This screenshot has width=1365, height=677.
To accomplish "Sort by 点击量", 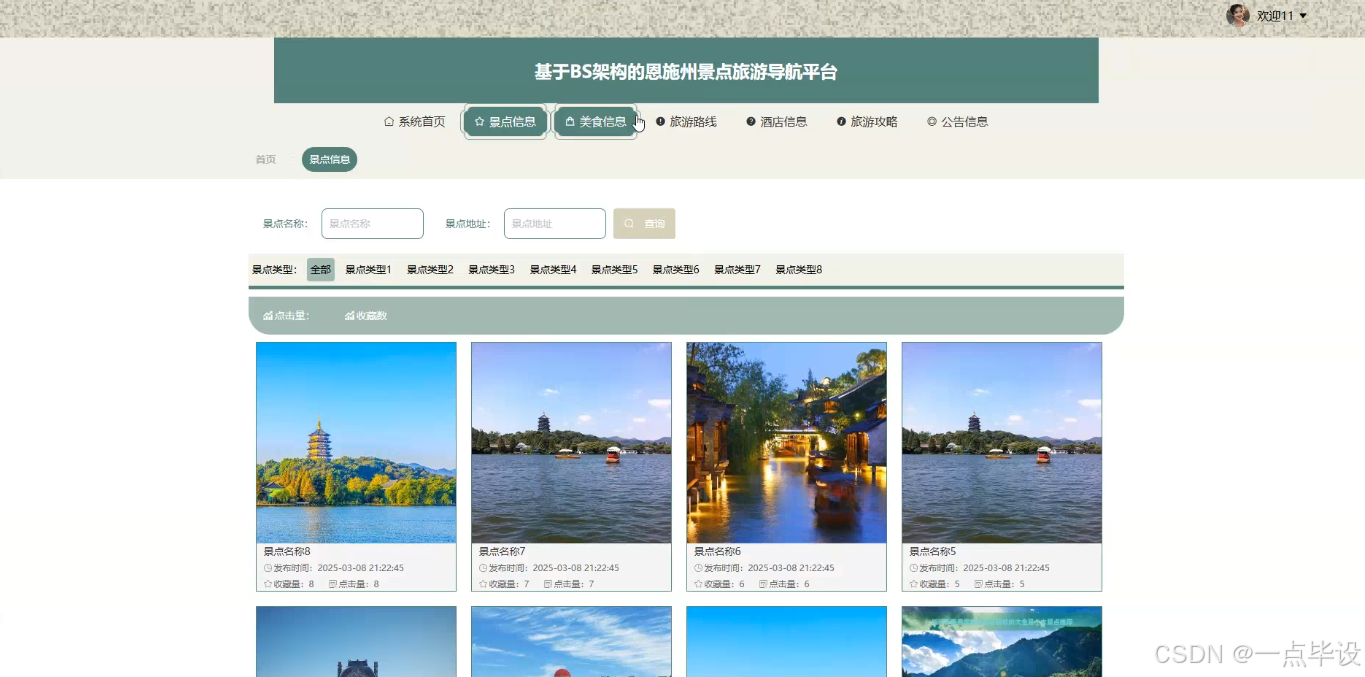I will click(286, 316).
